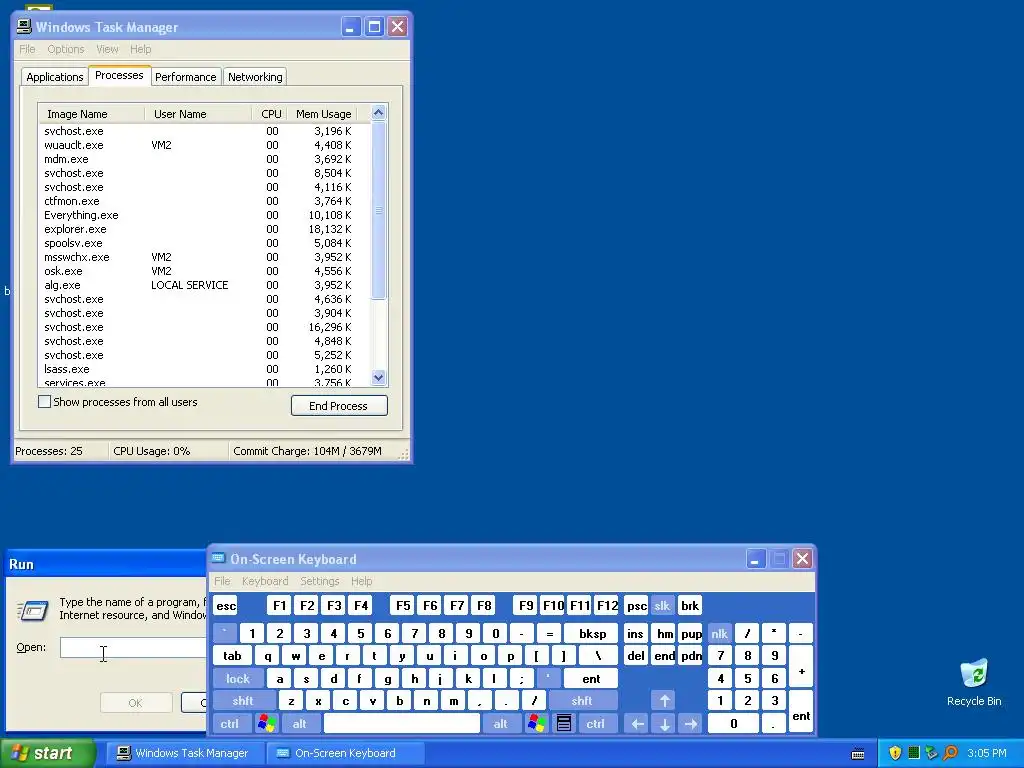Click the tab key on On-Screen Keyboard
This screenshot has height=768, width=1024.
[232, 656]
